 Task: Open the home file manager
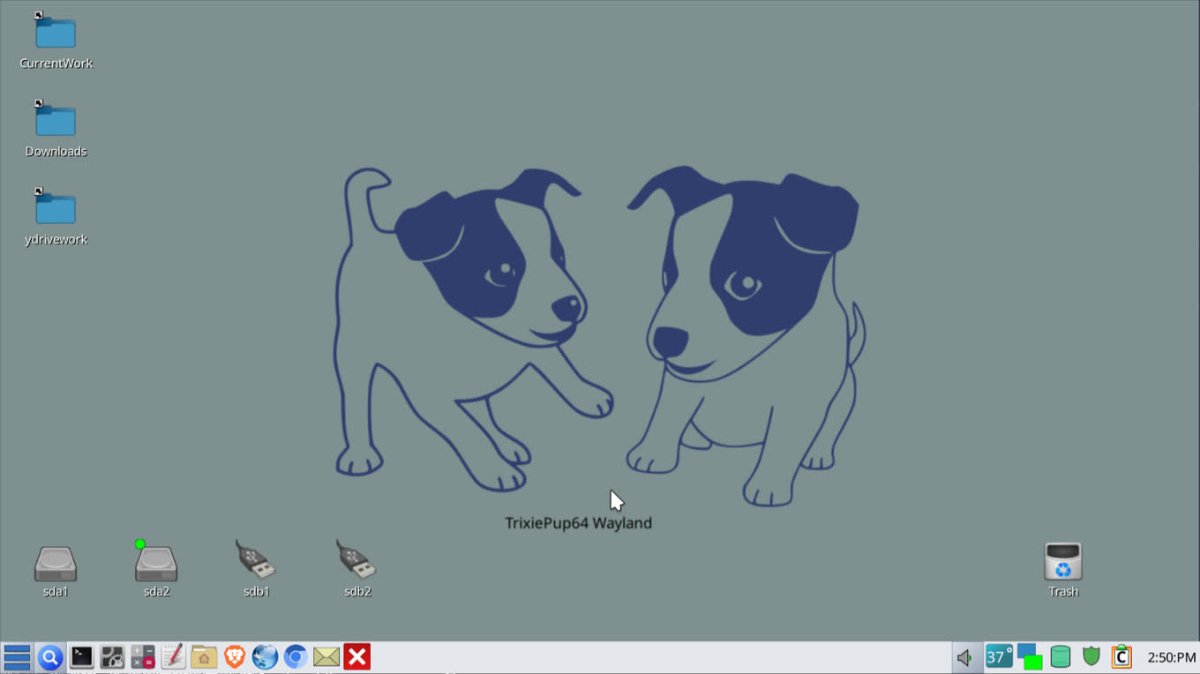pos(202,657)
